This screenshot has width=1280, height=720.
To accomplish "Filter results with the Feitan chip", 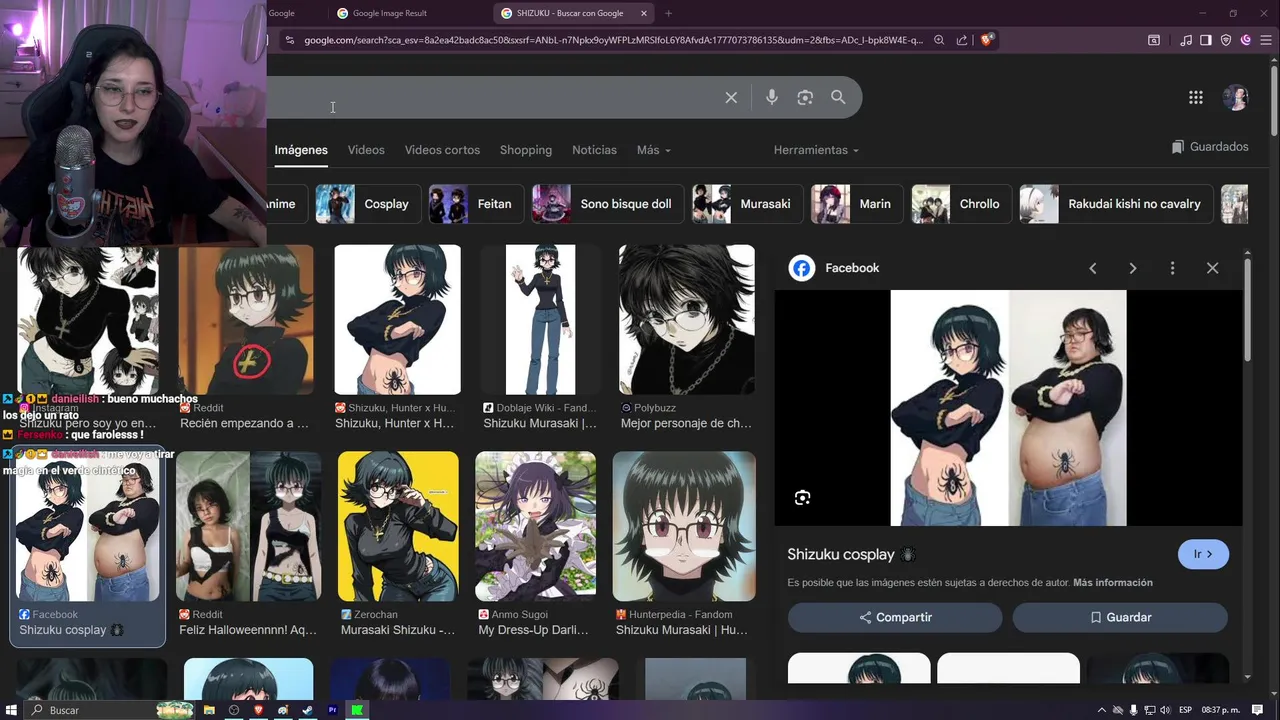I will pos(476,204).
